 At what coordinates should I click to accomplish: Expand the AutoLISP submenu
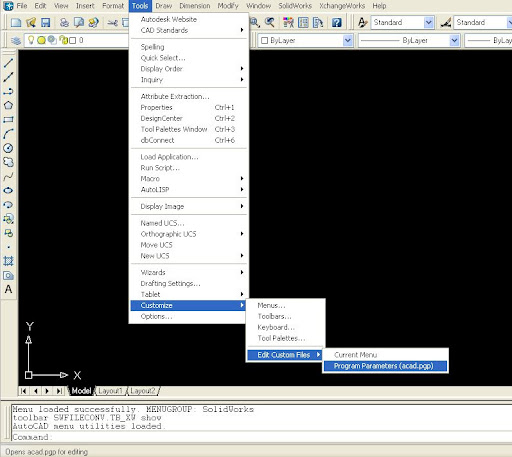(x=189, y=190)
